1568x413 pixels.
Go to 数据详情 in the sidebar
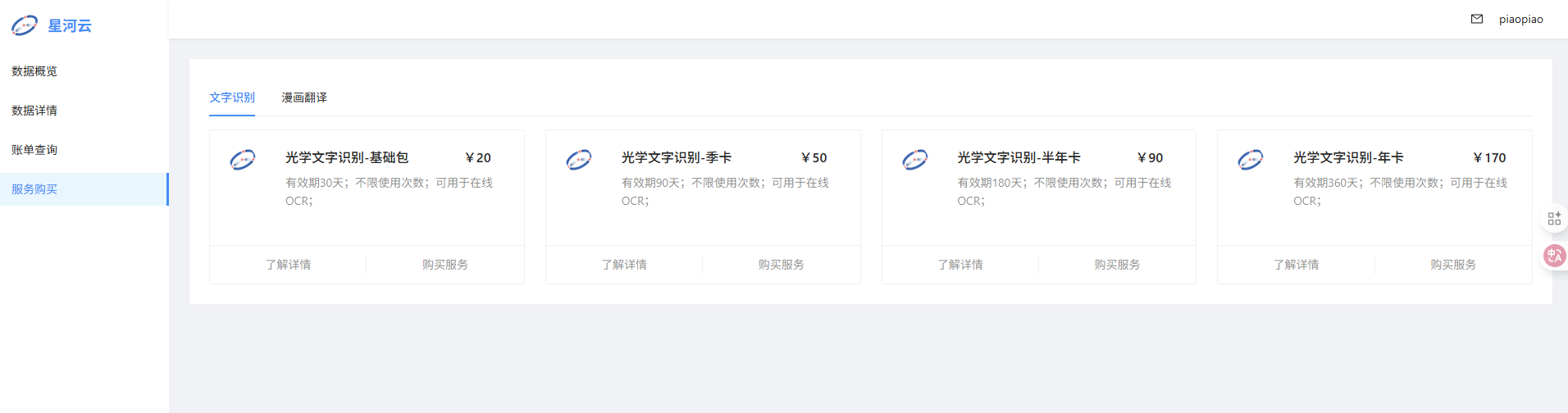point(34,111)
